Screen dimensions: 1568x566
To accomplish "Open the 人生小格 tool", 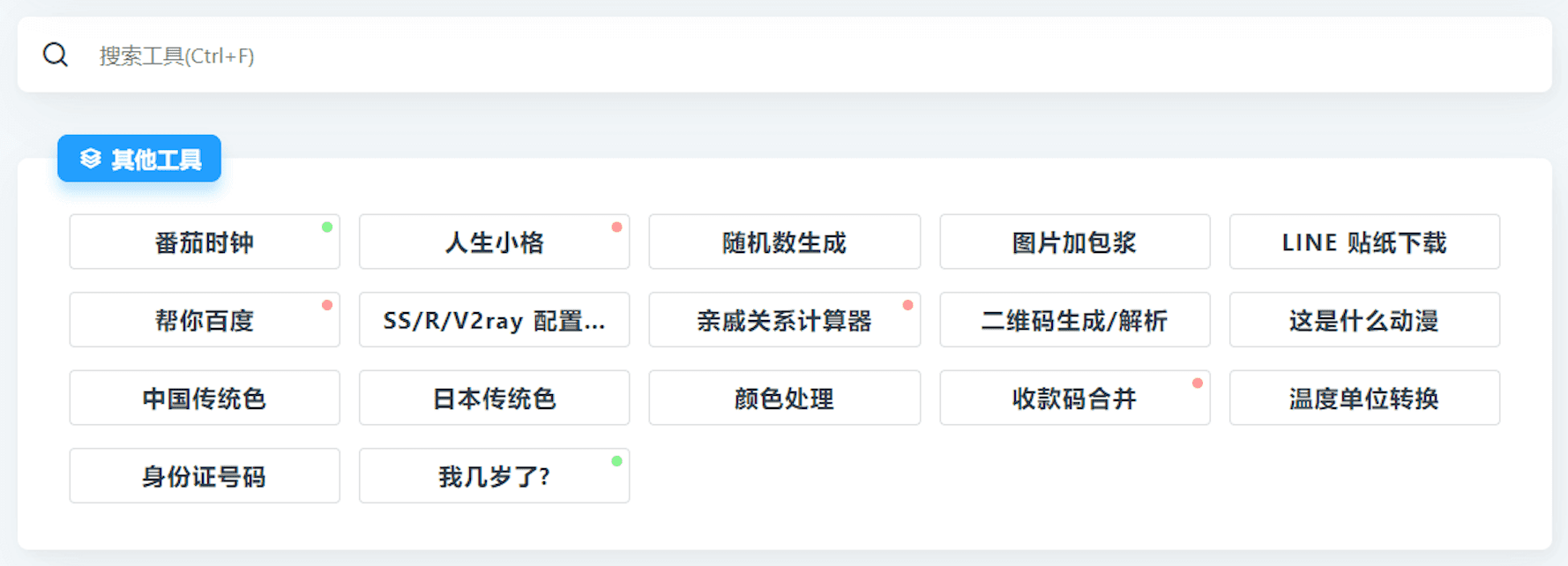I will point(494,242).
